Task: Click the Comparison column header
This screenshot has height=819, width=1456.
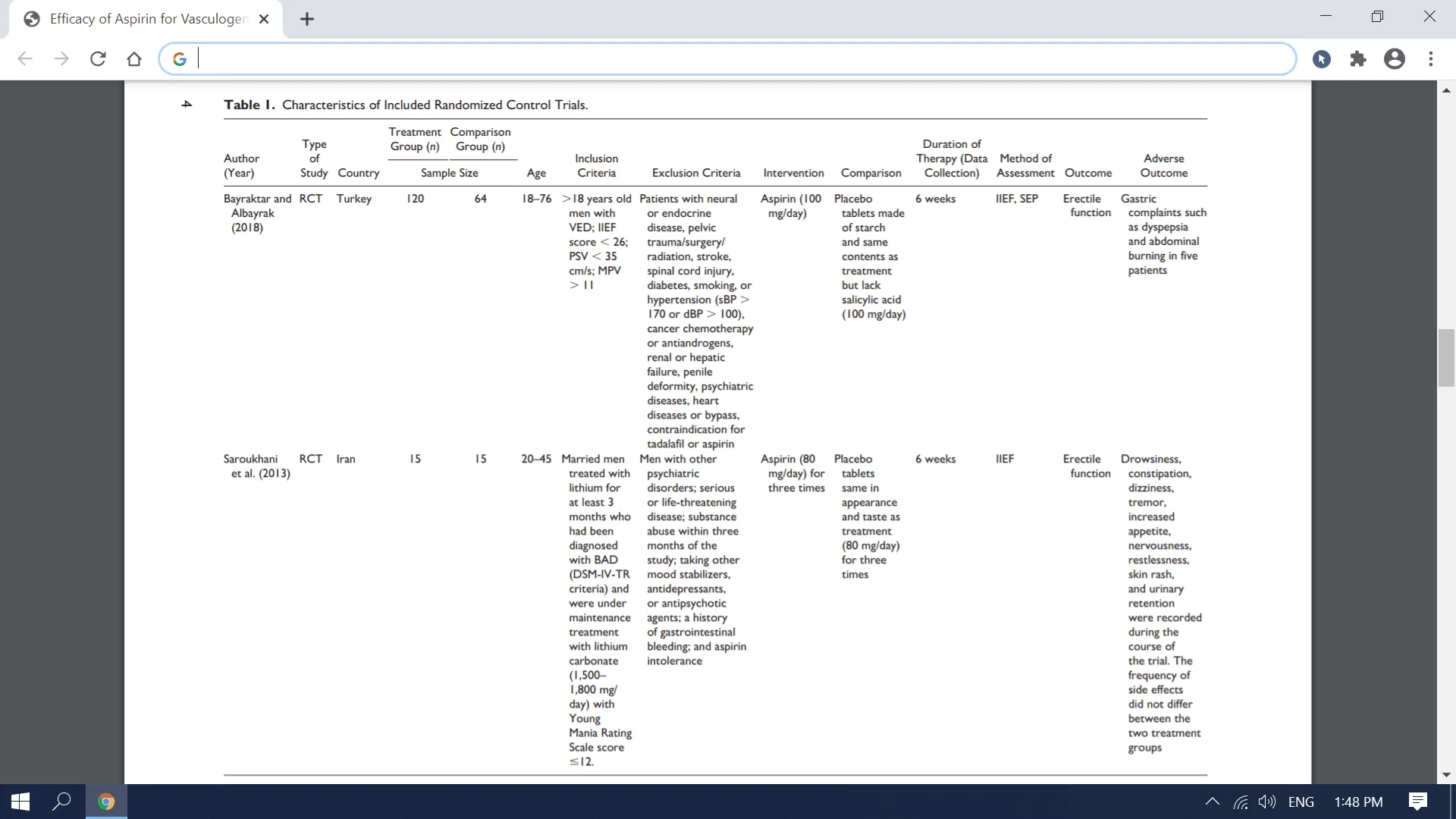Action: [871, 173]
